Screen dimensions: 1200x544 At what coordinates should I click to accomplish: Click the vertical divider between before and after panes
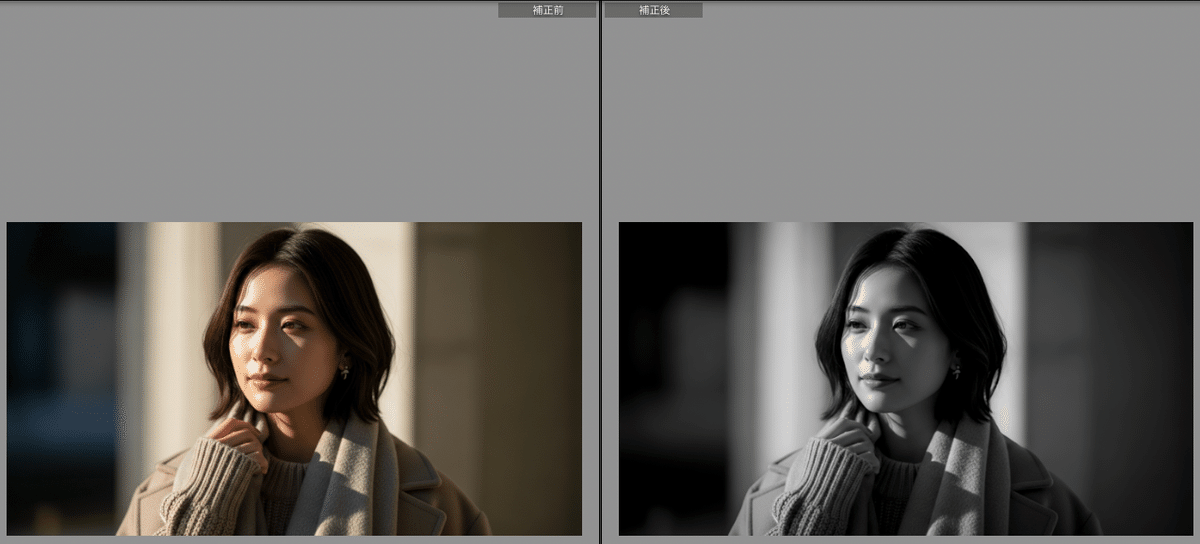[x=600, y=272]
